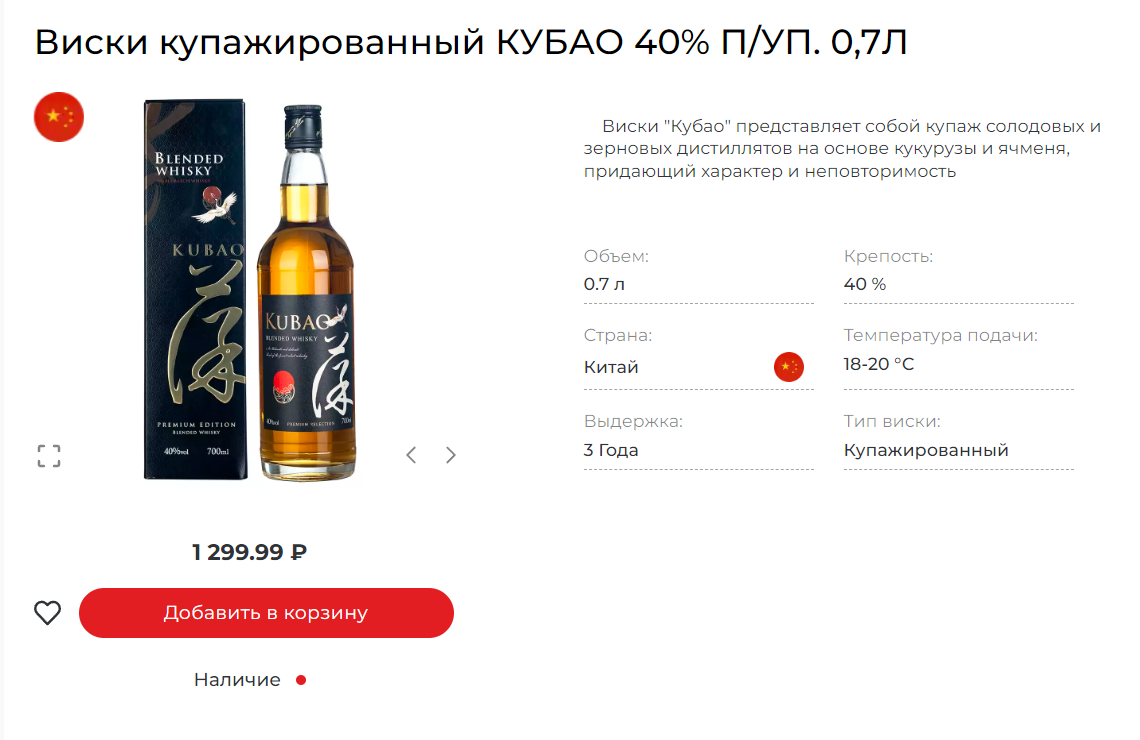
Task: Click the red availability dot indicator
Action: point(301,680)
